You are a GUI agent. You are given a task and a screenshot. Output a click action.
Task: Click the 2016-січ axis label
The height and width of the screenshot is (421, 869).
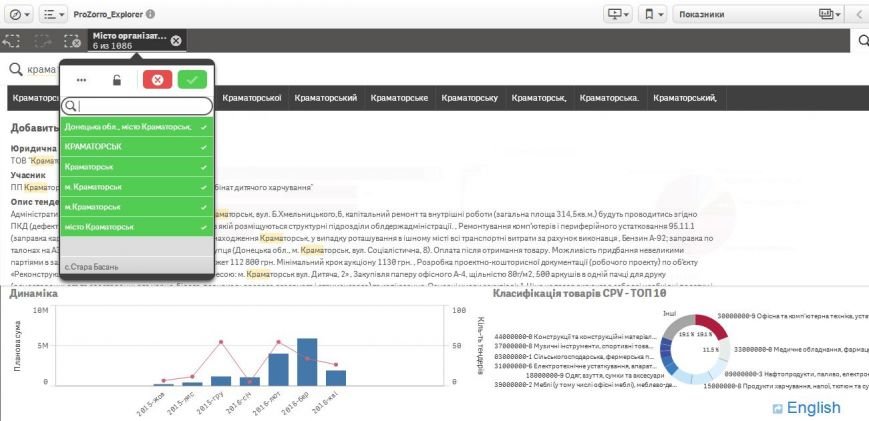click(x=239, y=402)
